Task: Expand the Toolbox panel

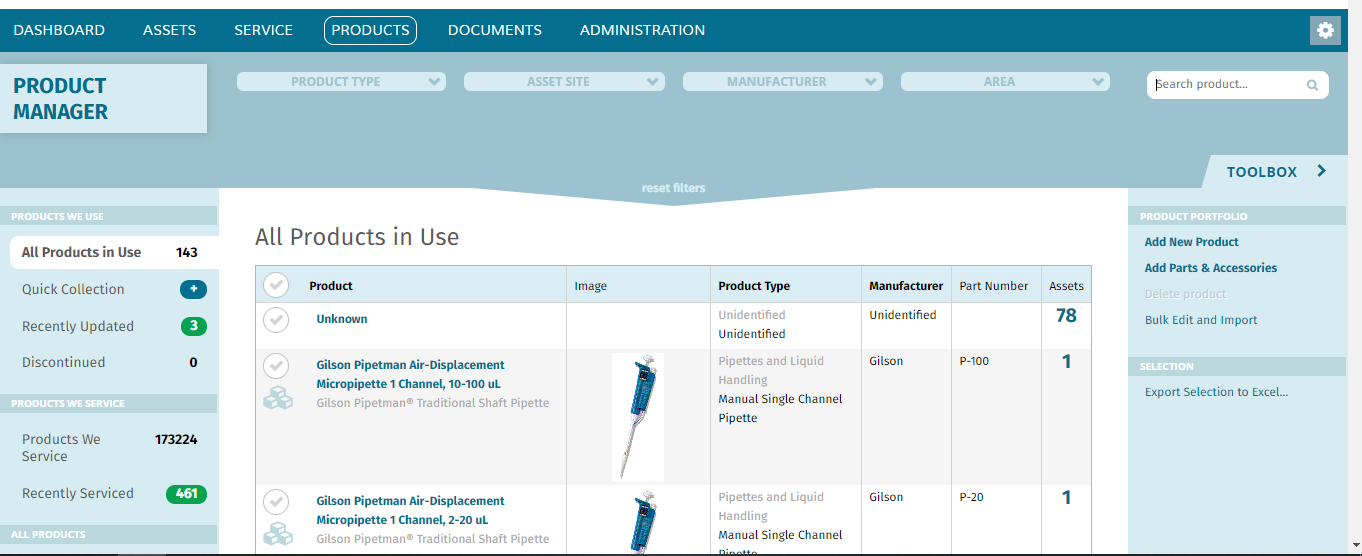Action: 1274,172
